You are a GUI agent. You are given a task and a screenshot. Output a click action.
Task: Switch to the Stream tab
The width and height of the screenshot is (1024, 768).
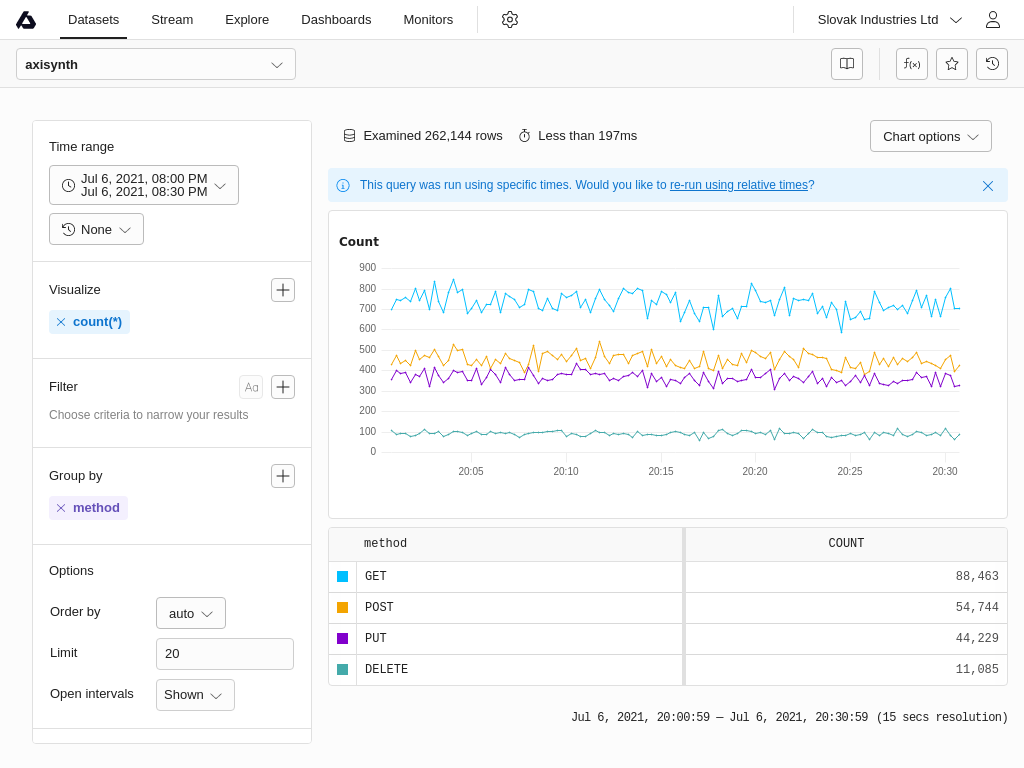[172, 20]
